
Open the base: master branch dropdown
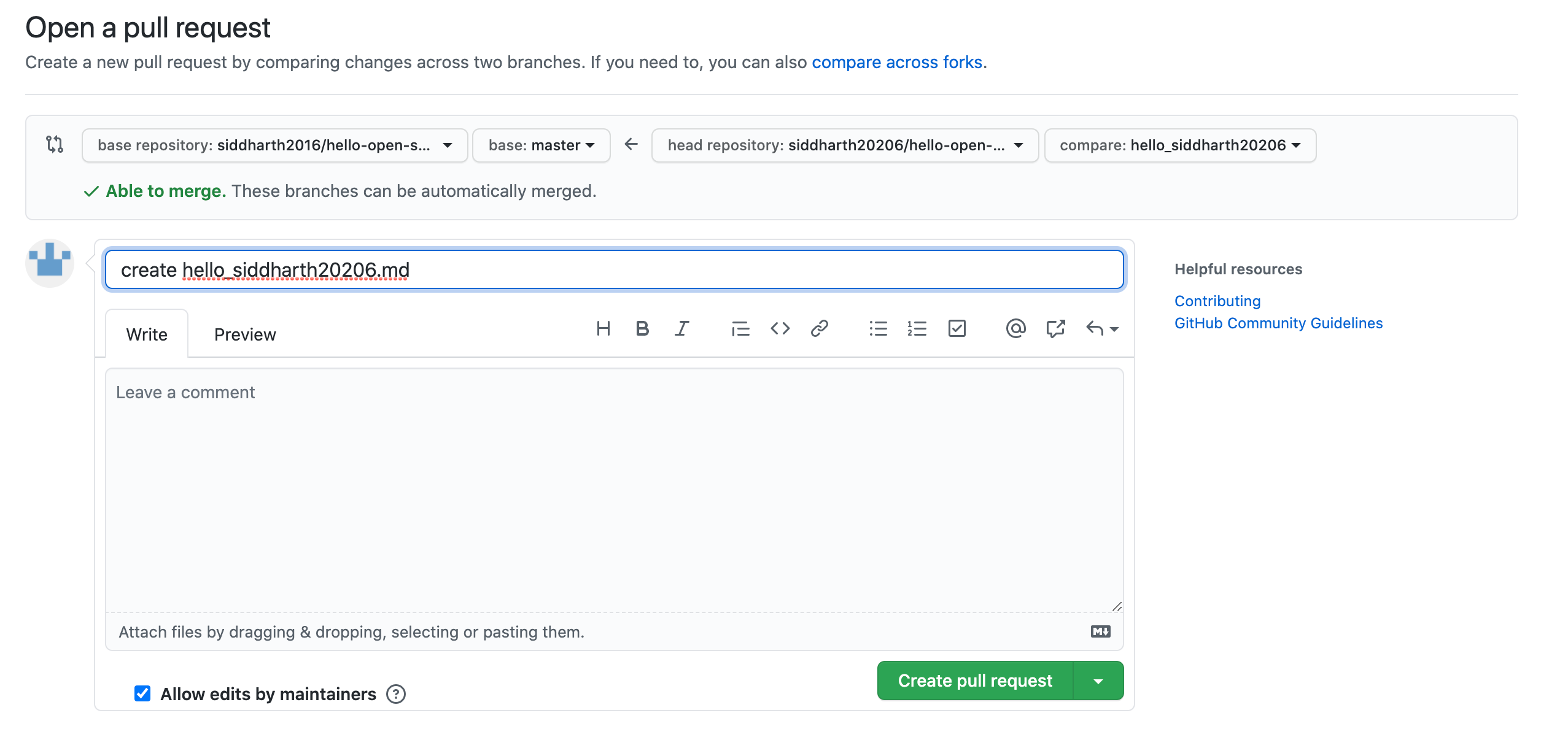pos(541,145)
